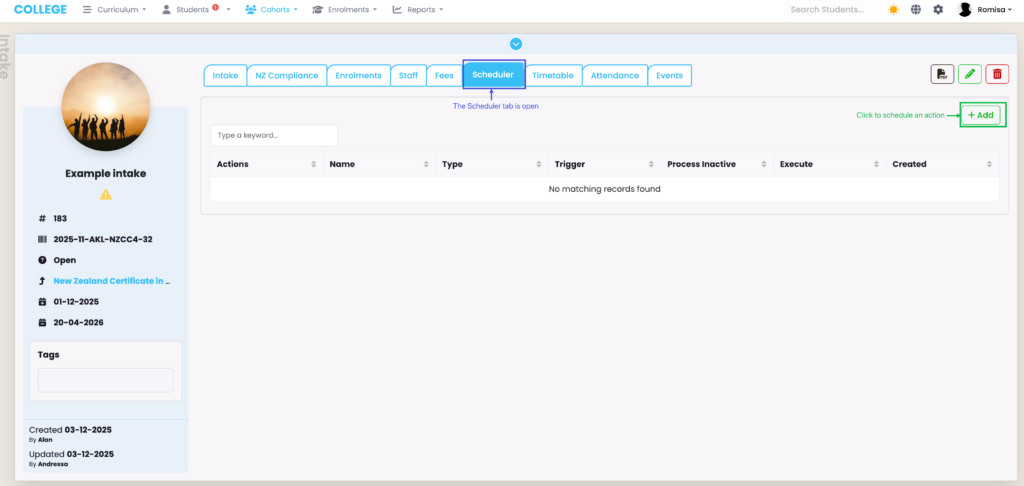The height and width of the screenshot is (486, 1024).
Task: Collapse panel with the blue chevron circle
Action: (x=516, y=43)
